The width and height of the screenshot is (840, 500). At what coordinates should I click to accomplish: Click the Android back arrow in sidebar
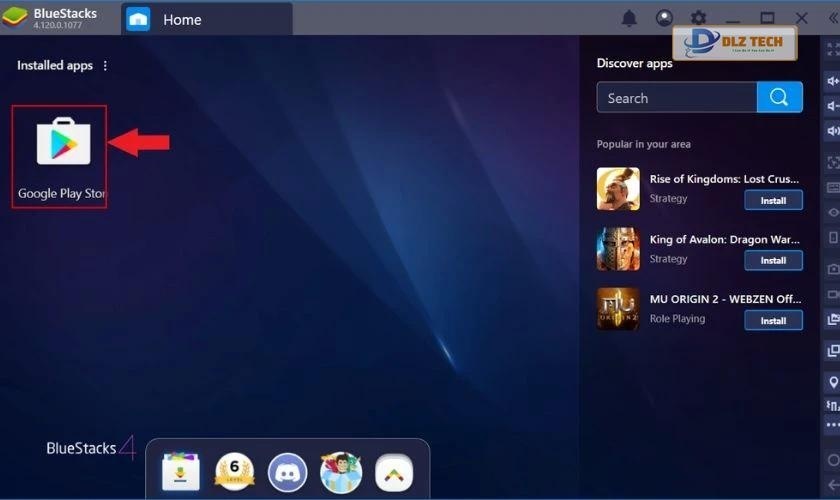coord(833,486)
